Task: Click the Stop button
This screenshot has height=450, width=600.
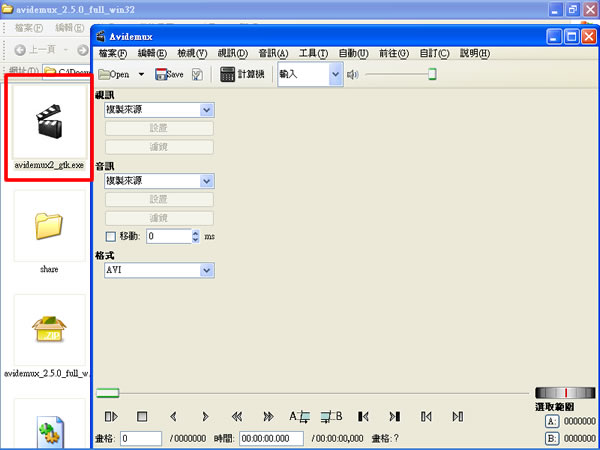Action: pyautogui.click(x=142, y=416)
